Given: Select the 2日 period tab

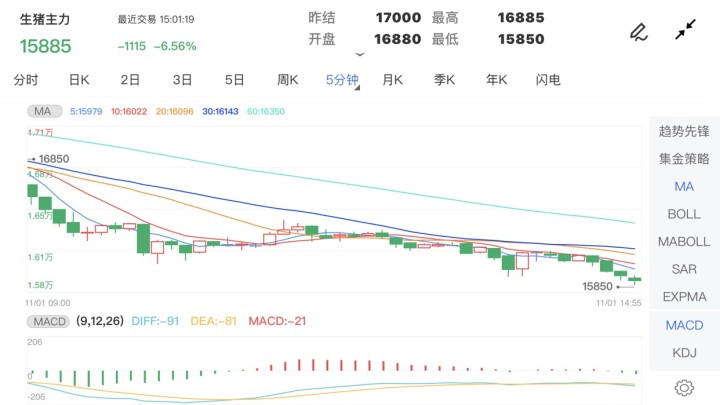Looking at the screenshot, I should pos(130,80).
